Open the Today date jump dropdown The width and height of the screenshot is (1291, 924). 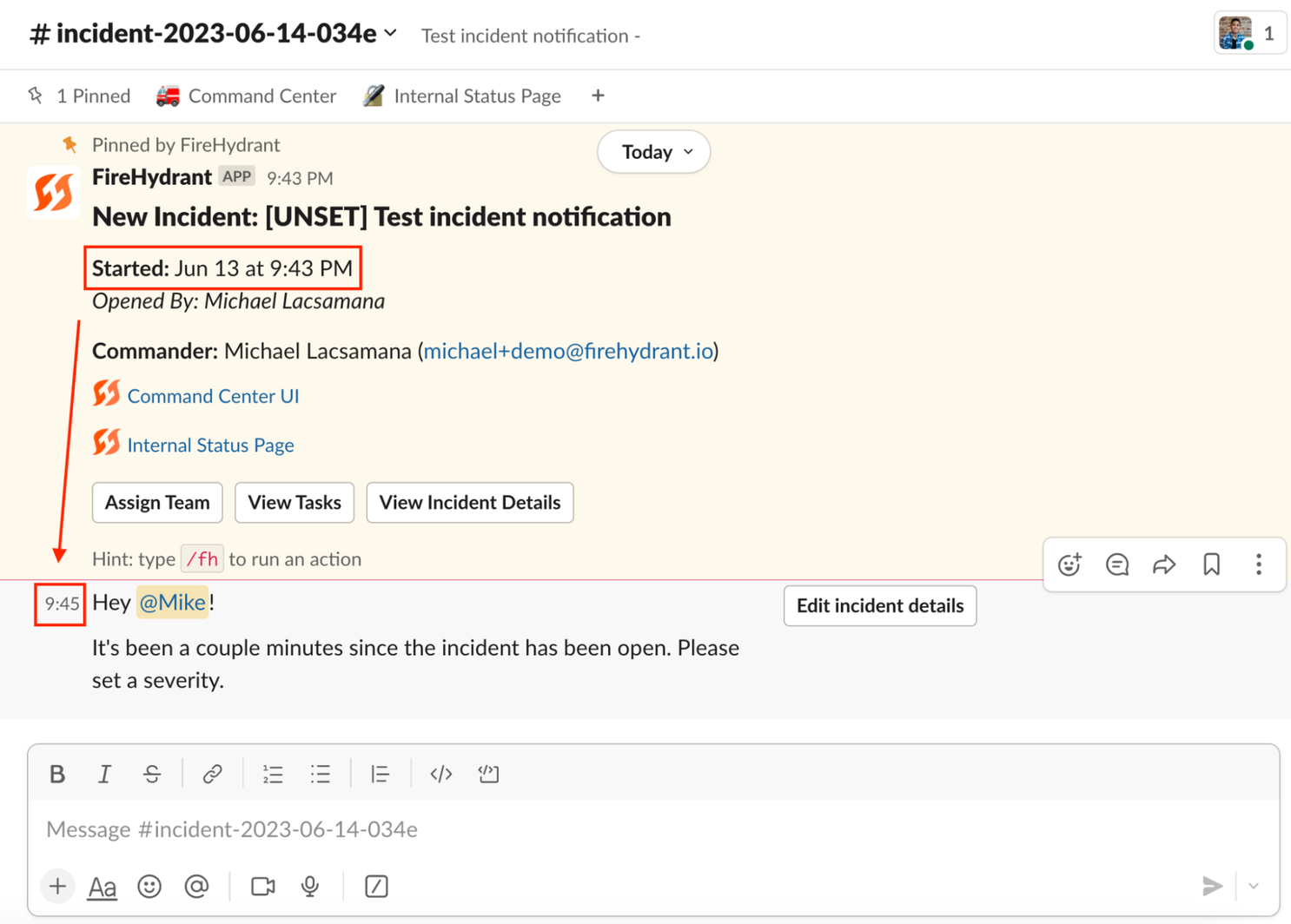click(654, 152)
